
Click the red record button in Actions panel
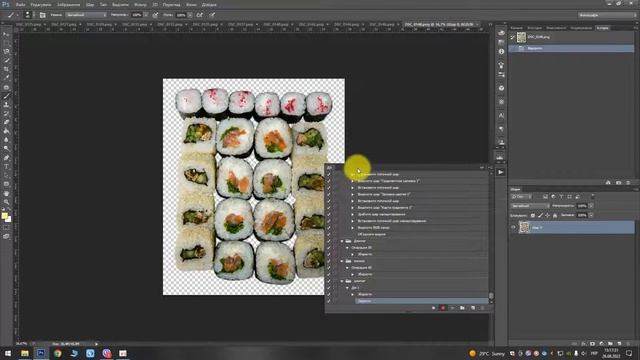pos(443,308)
